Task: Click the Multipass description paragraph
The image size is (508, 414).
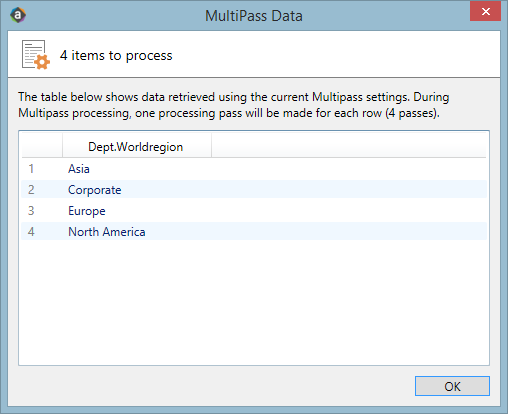Action: (233, 105)
